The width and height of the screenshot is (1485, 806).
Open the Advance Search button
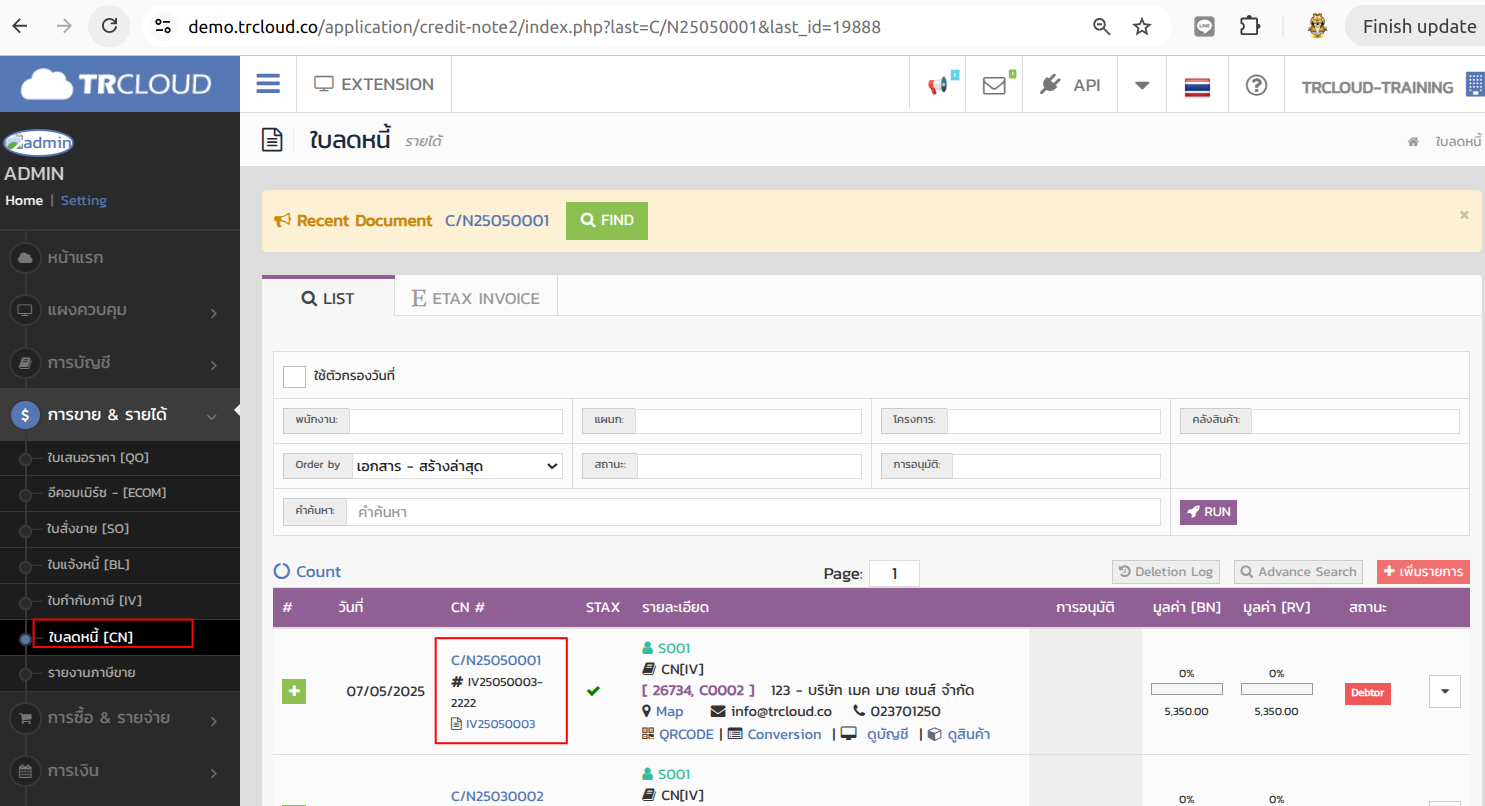[1298, 572]
